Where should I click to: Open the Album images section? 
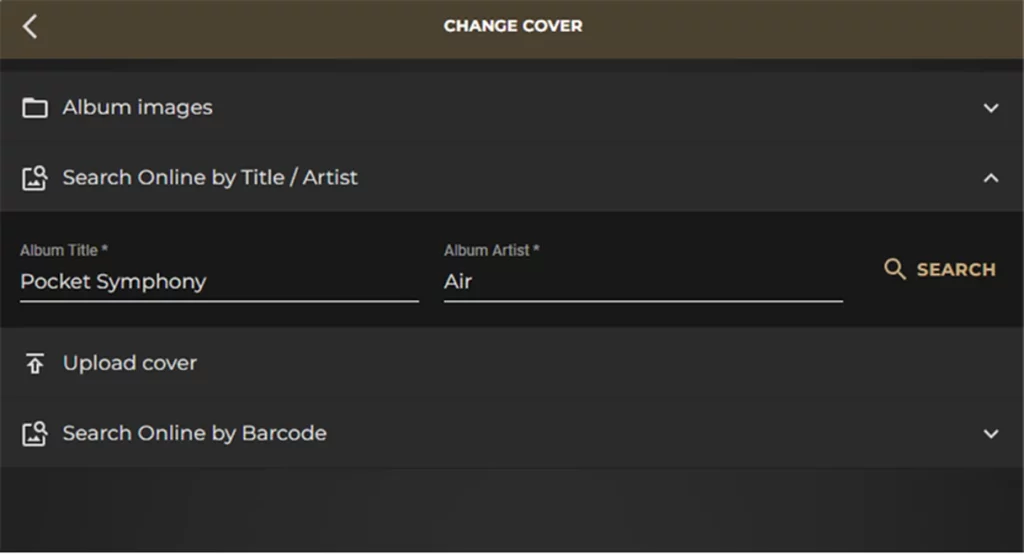138,108
